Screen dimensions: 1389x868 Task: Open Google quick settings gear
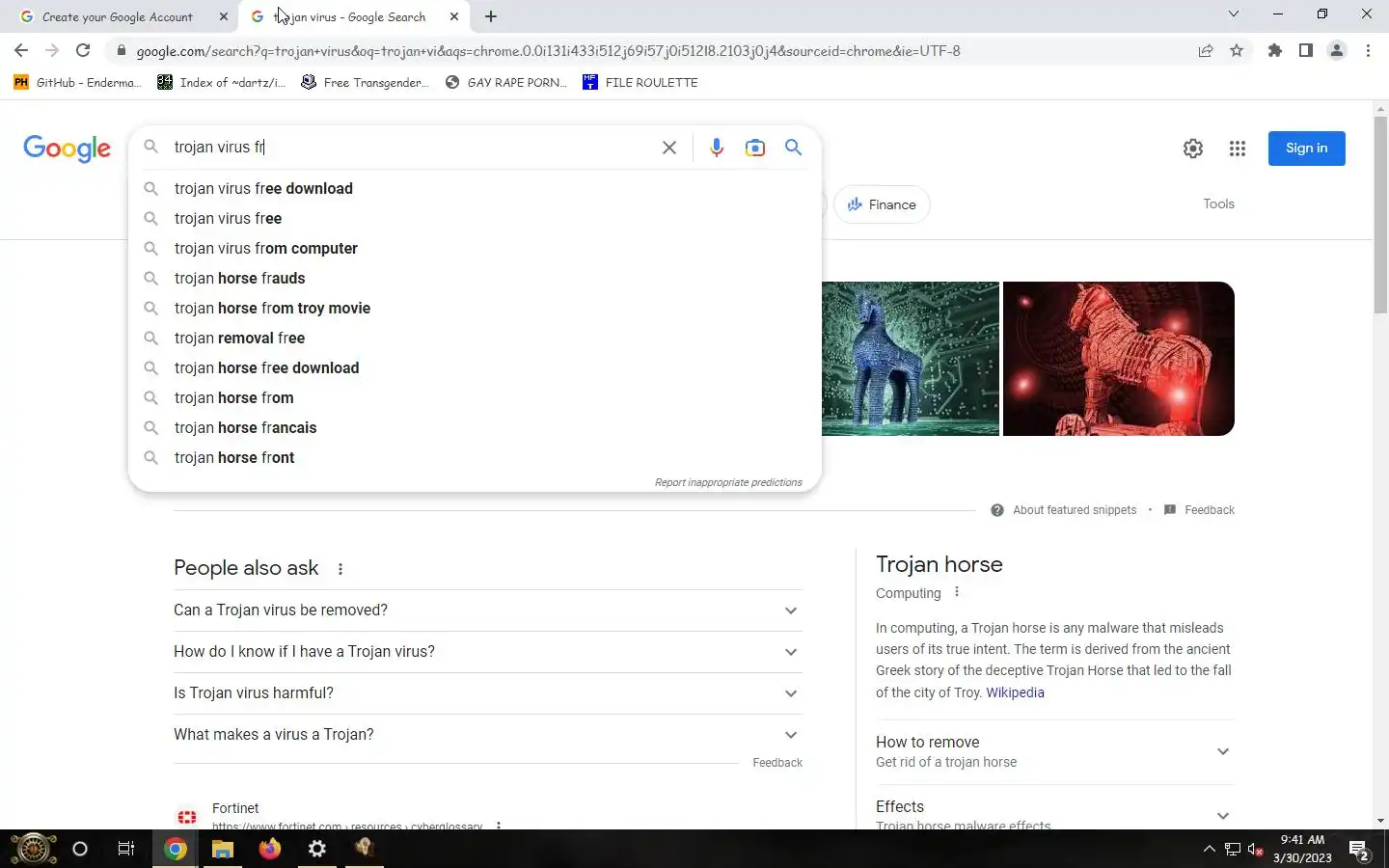click(x=1193, y=149)
